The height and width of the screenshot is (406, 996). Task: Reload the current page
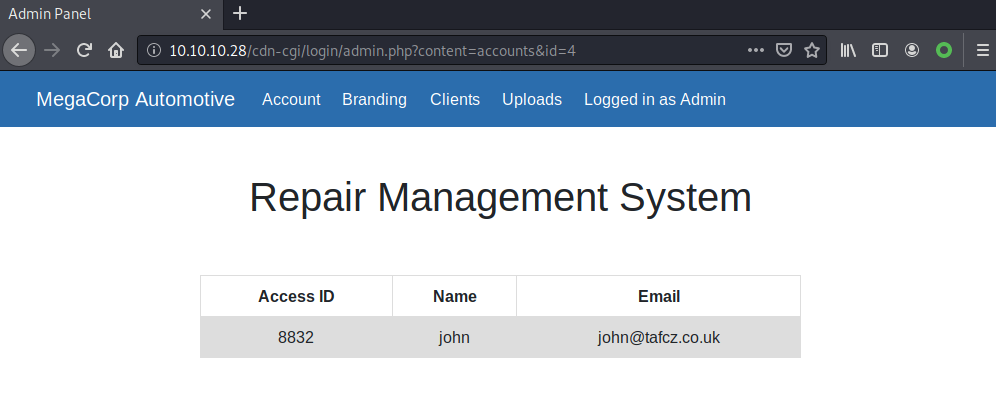coord(85,50)
